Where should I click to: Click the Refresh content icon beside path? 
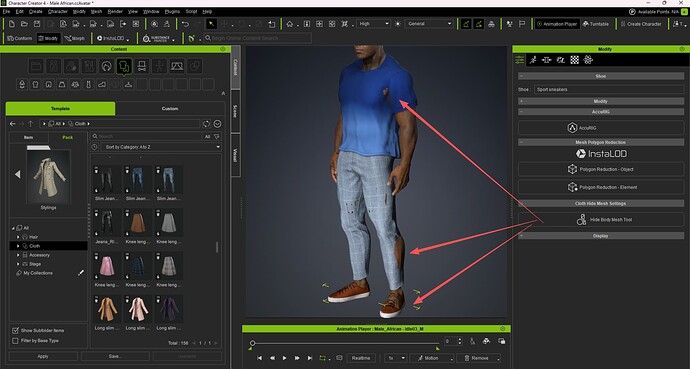pyautogui.click(x=206, y=124)
